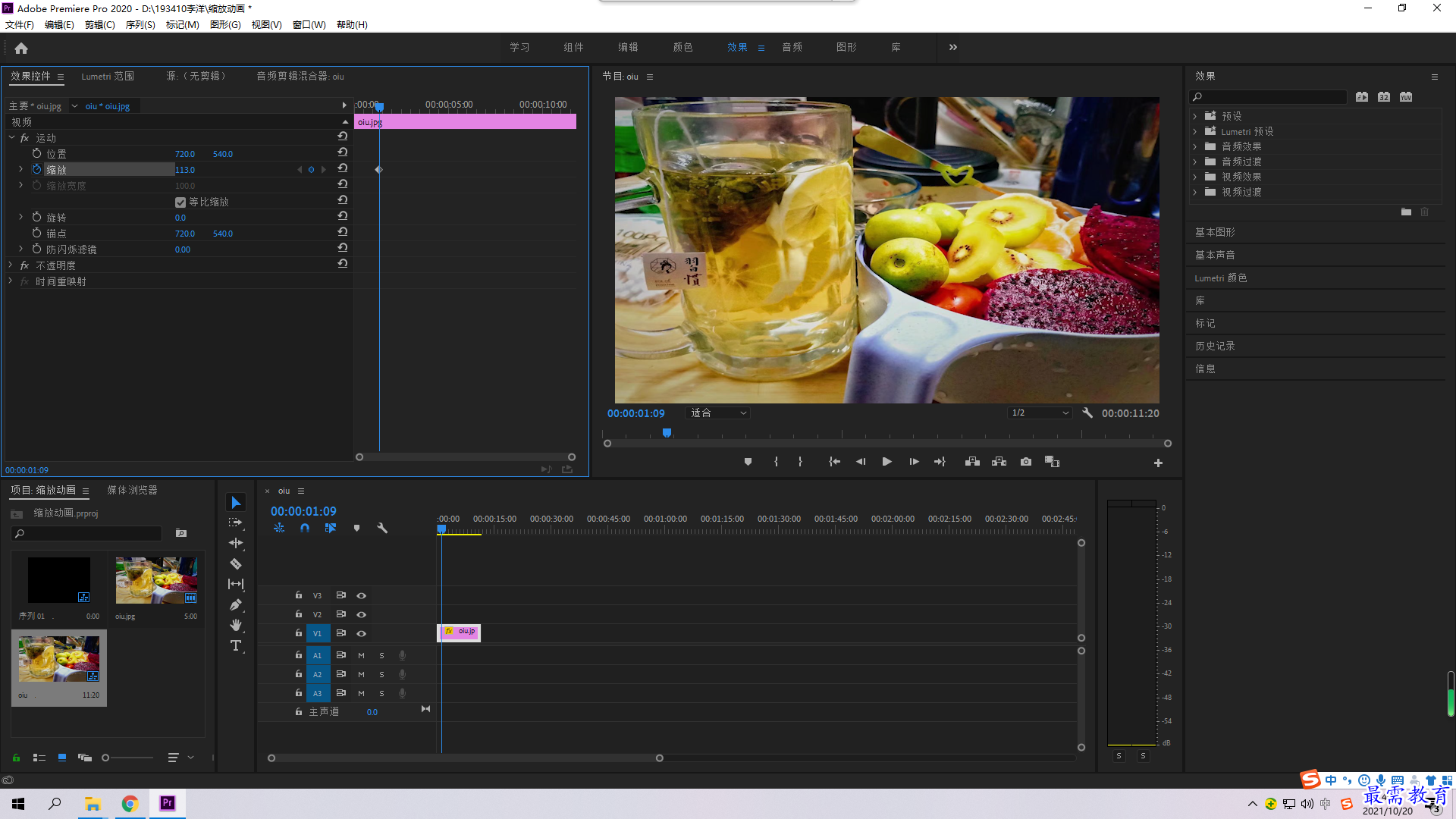The width and height of the screenshot is (1456, 819).
Task: Open program monitor settings wrench
Action: (x=1087, y=413)
